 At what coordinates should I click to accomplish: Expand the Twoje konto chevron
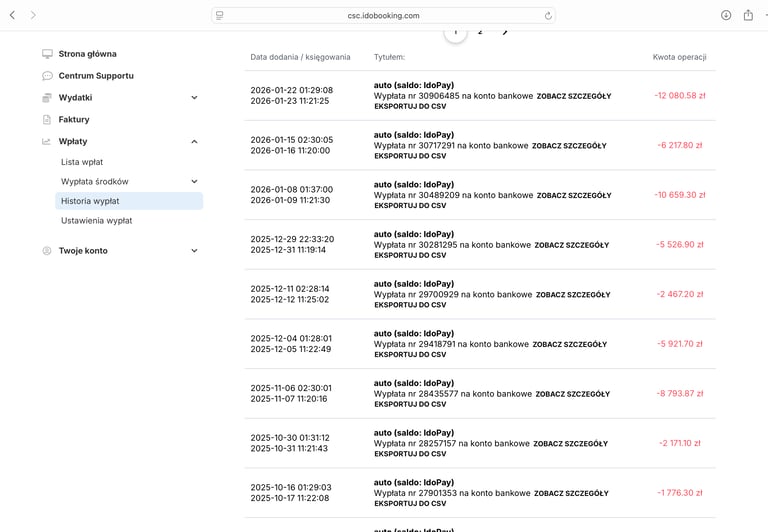[194, 250]
